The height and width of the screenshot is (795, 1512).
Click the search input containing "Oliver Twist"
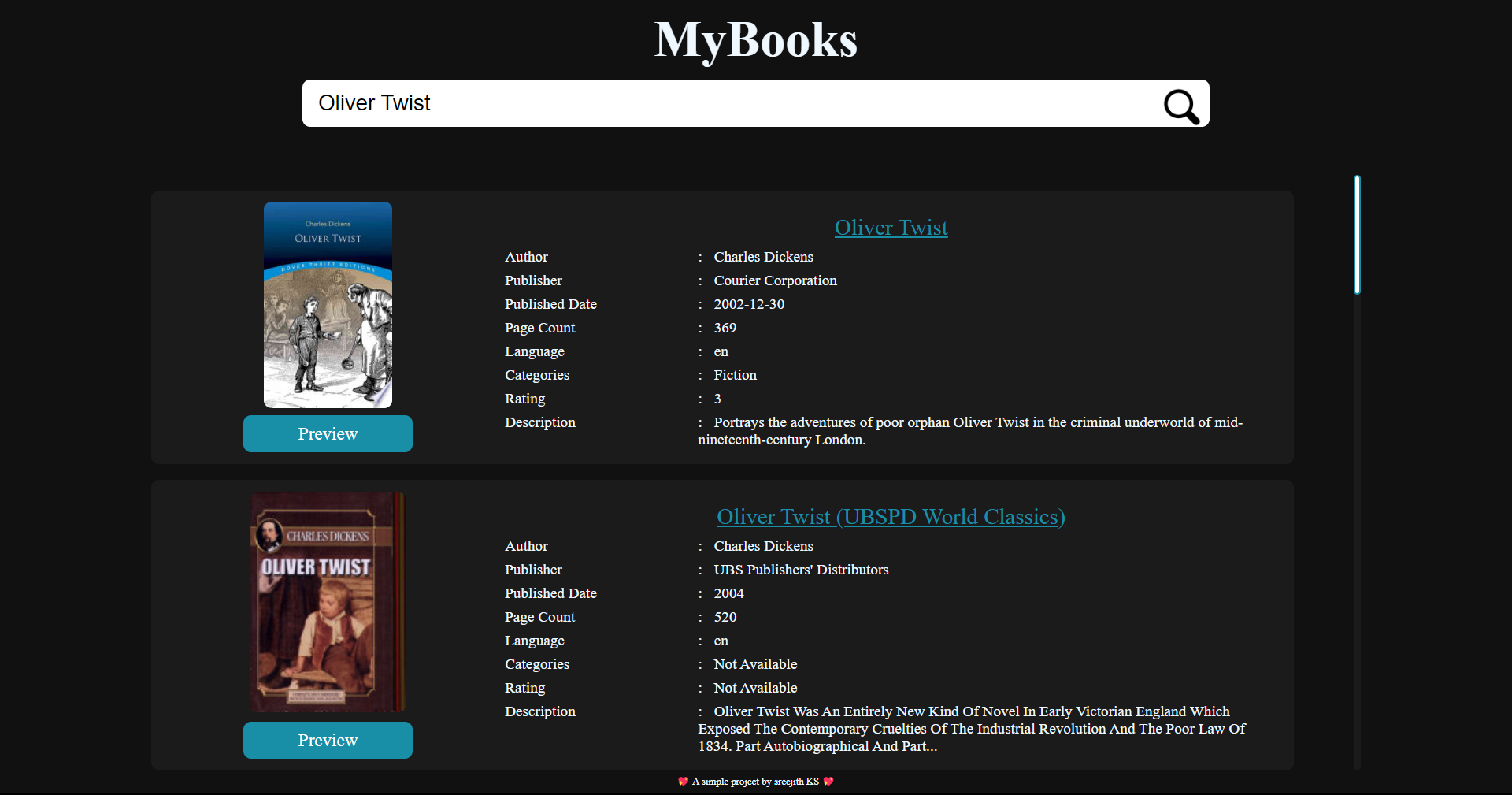709,103
